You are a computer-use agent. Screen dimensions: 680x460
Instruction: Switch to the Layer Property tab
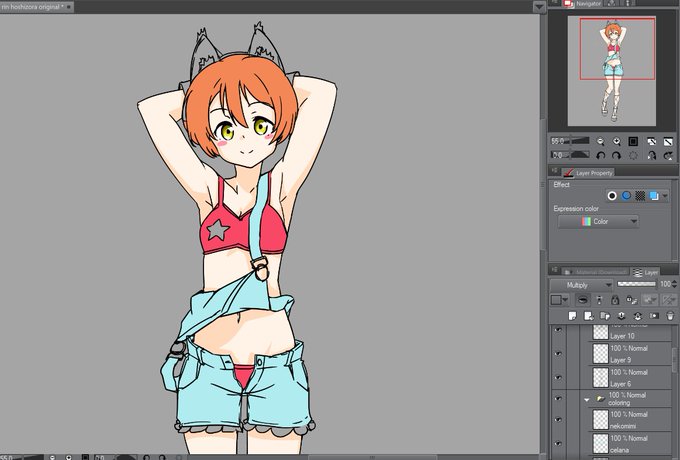tap(588, 173)
